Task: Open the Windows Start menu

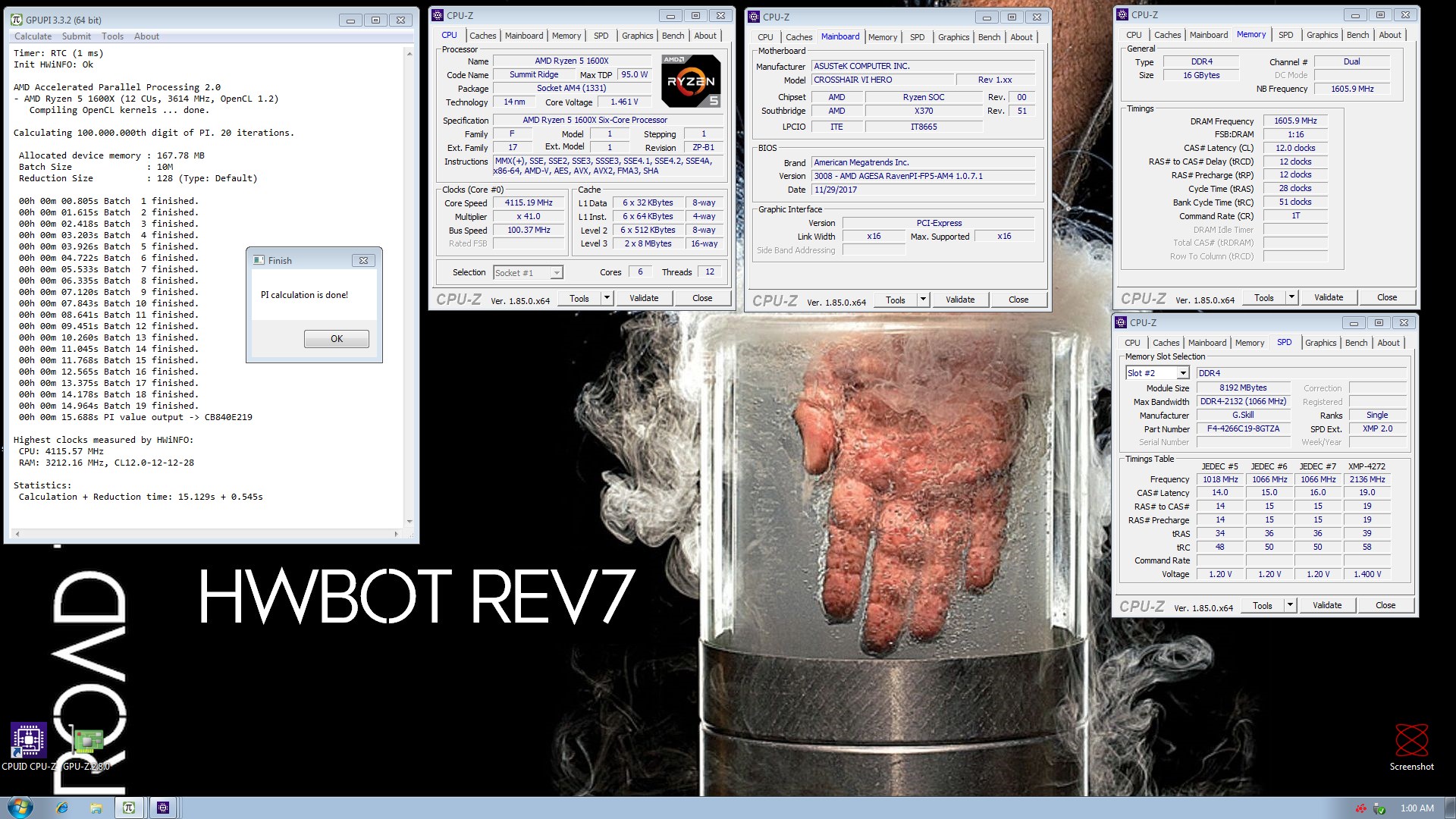Action: click(20, 808)
